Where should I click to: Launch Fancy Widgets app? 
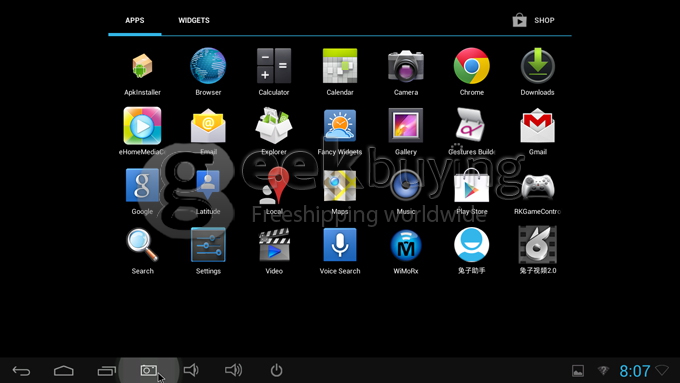[x=340, y=125]
